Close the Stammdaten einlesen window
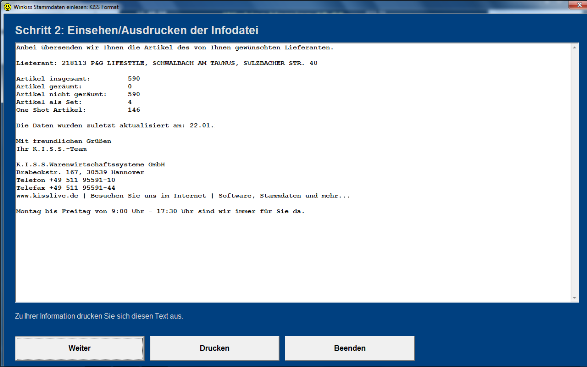587x367 pixels. [579, 5]
